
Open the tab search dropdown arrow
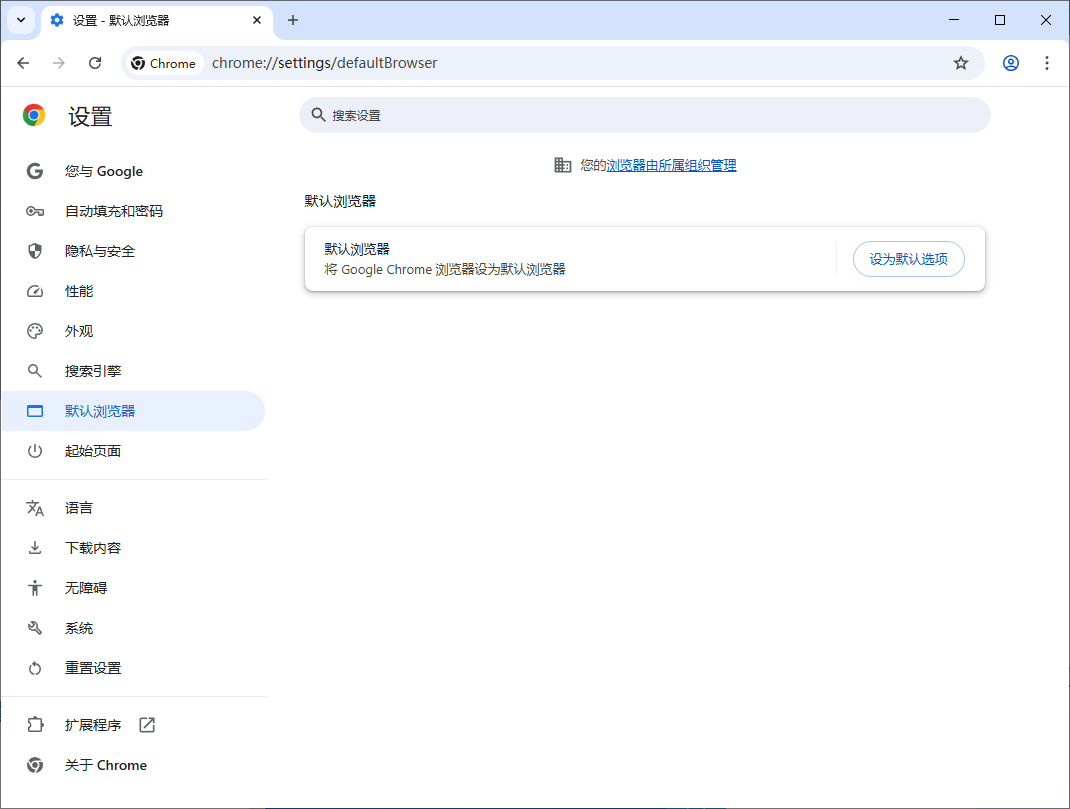21,20
